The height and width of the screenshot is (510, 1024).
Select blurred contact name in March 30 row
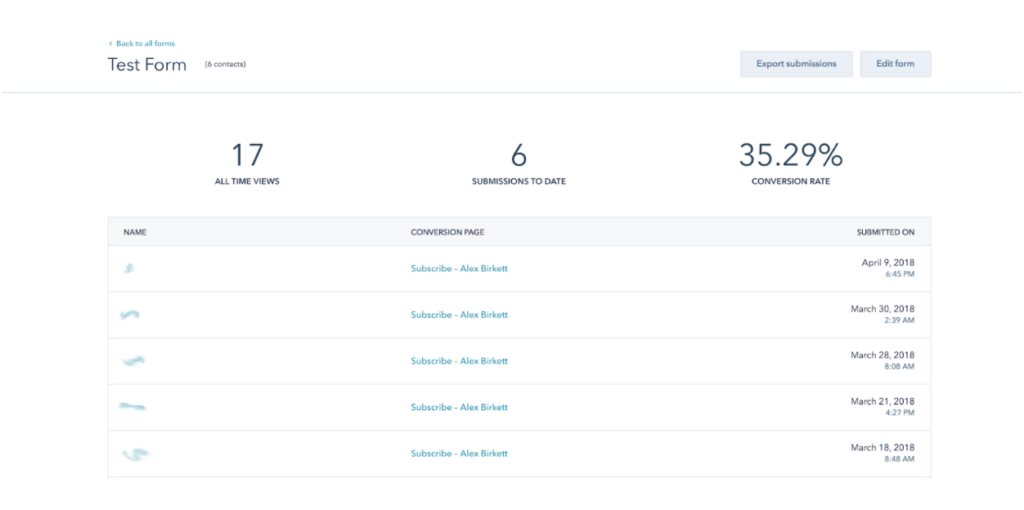coord(130,314)
